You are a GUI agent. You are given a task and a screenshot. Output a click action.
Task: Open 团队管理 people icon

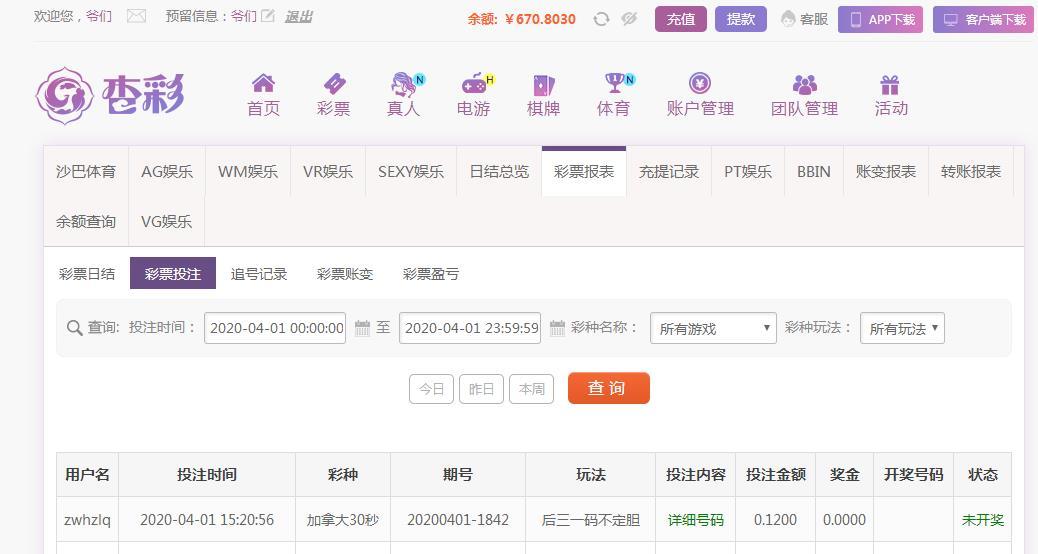(804, 85)
